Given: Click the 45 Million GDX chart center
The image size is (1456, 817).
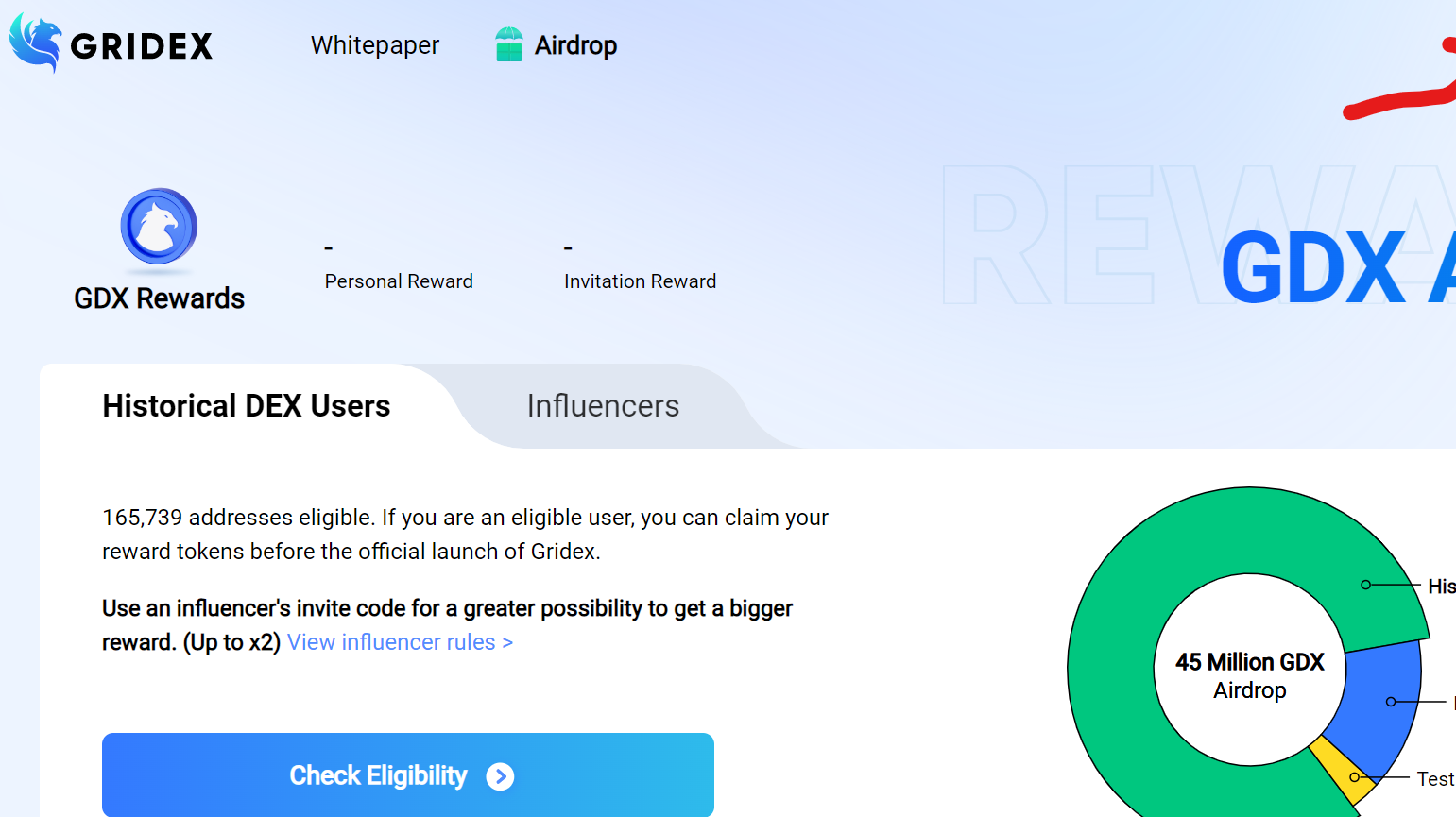Looking at the screenshot, I should [1249, 674].
